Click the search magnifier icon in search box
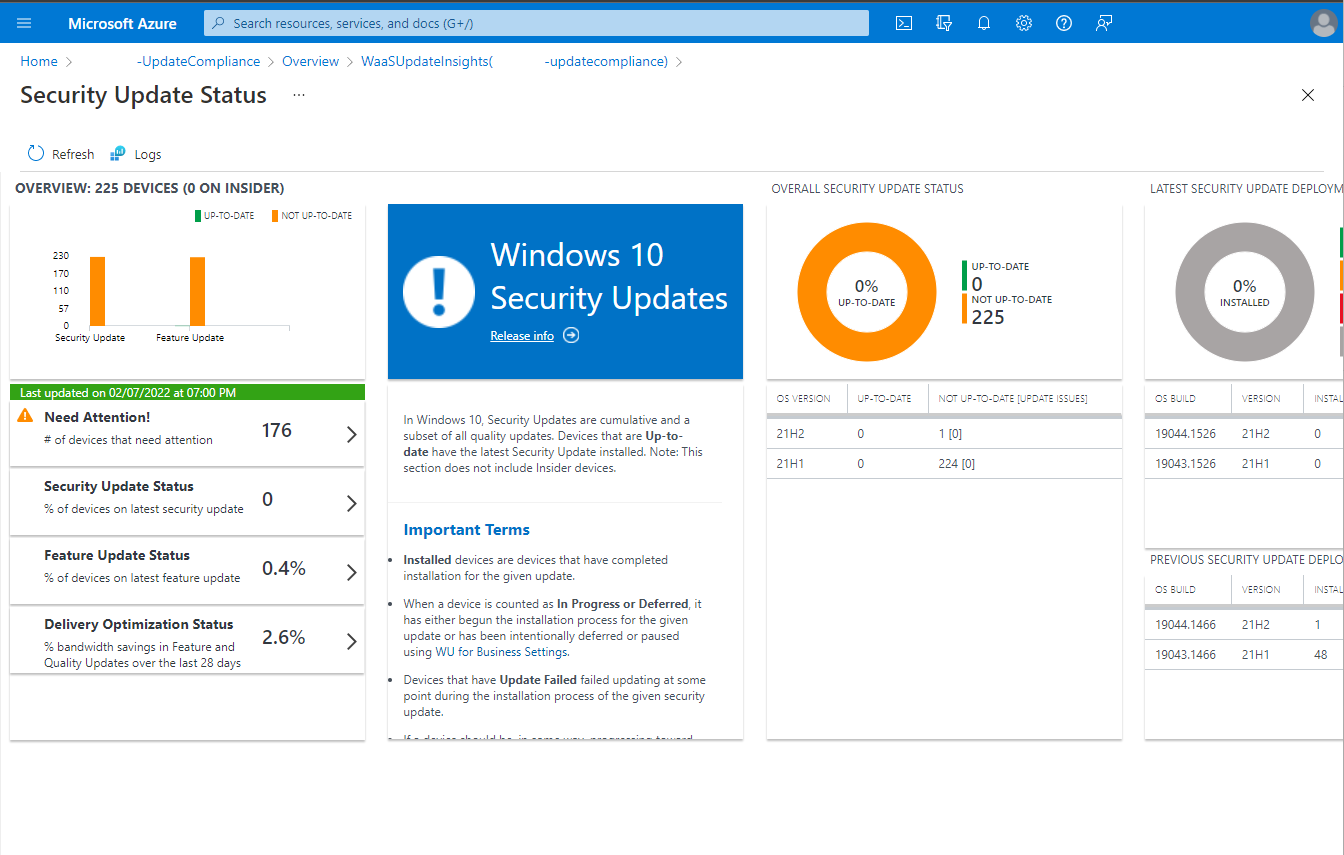The height and width of the screenshot is (855, 1344). pos(219,23)
